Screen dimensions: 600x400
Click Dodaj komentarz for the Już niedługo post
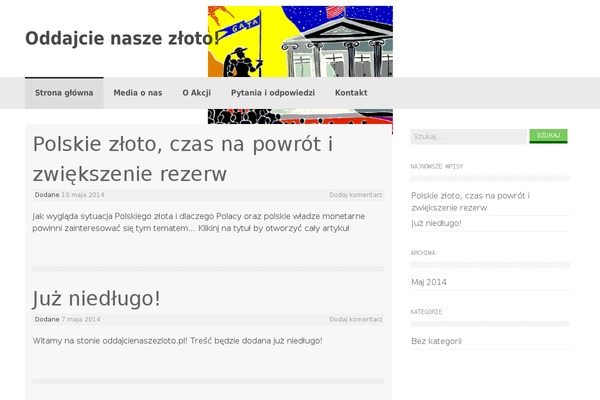click(x=356, y=319)
